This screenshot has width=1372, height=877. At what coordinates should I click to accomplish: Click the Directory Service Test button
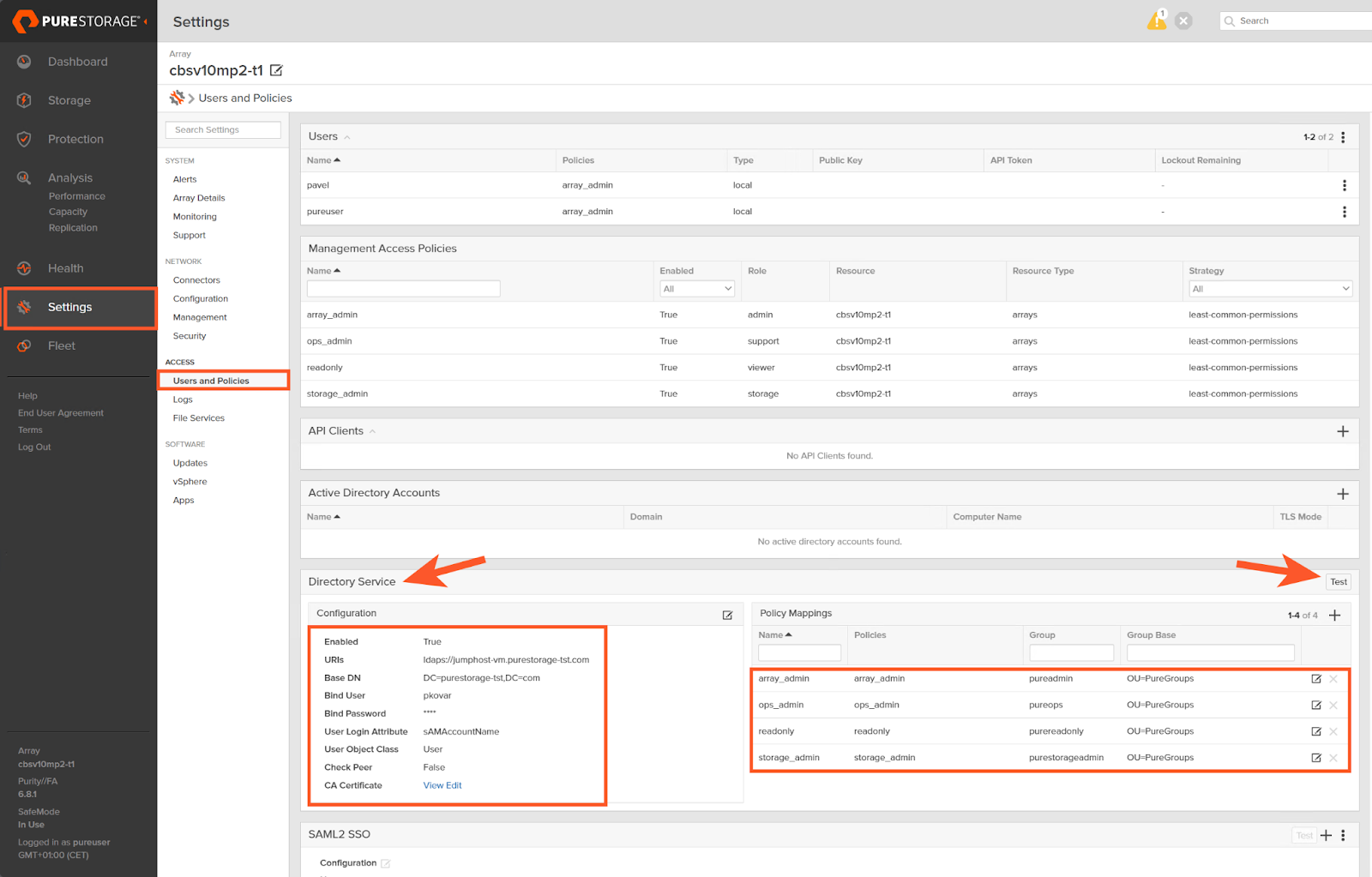point(1339,582)
